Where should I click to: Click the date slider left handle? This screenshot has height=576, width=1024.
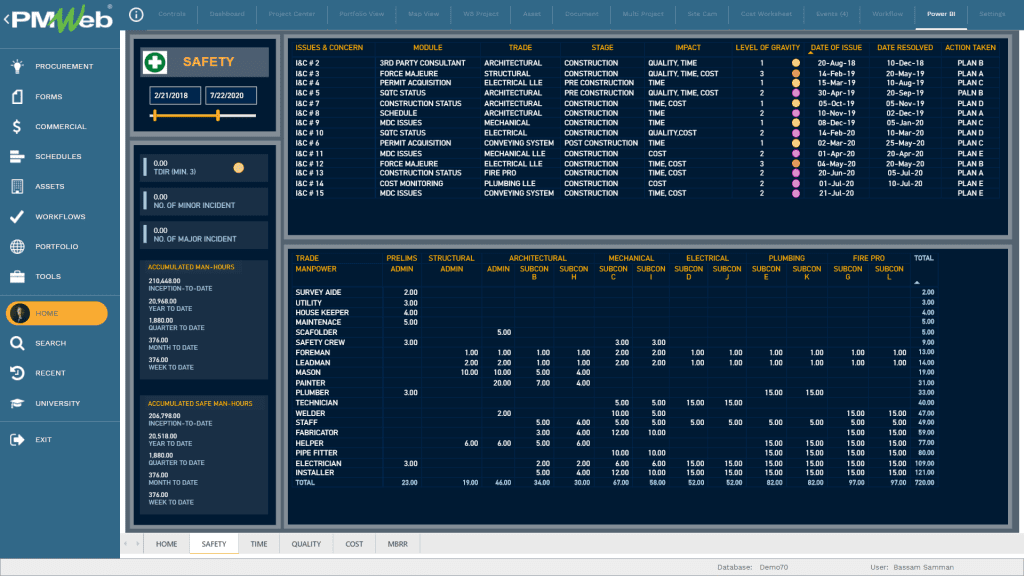point(155,116)
